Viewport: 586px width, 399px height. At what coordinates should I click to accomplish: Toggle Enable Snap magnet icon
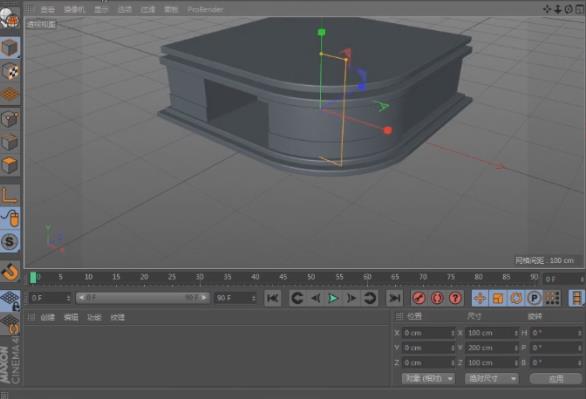[x=10, y=272]
